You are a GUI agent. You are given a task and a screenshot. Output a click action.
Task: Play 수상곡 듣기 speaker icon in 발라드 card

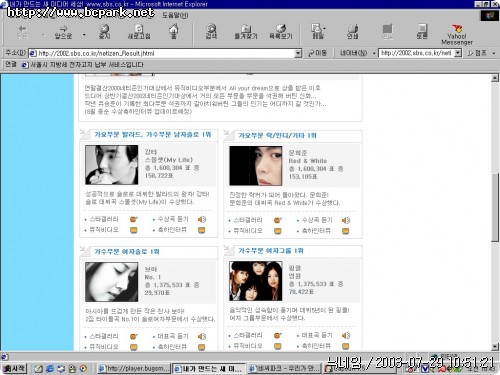201,219
